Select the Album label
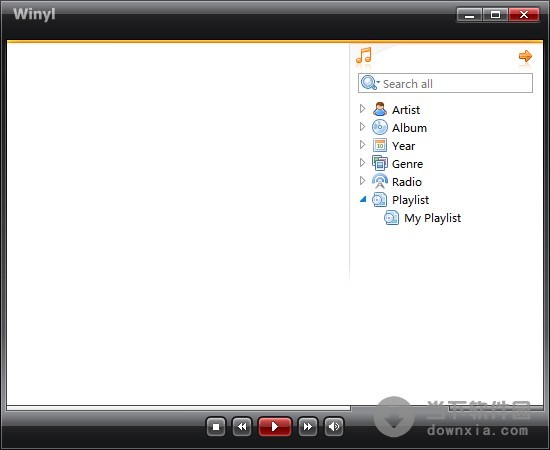550x450 pixels. point(409,128)
